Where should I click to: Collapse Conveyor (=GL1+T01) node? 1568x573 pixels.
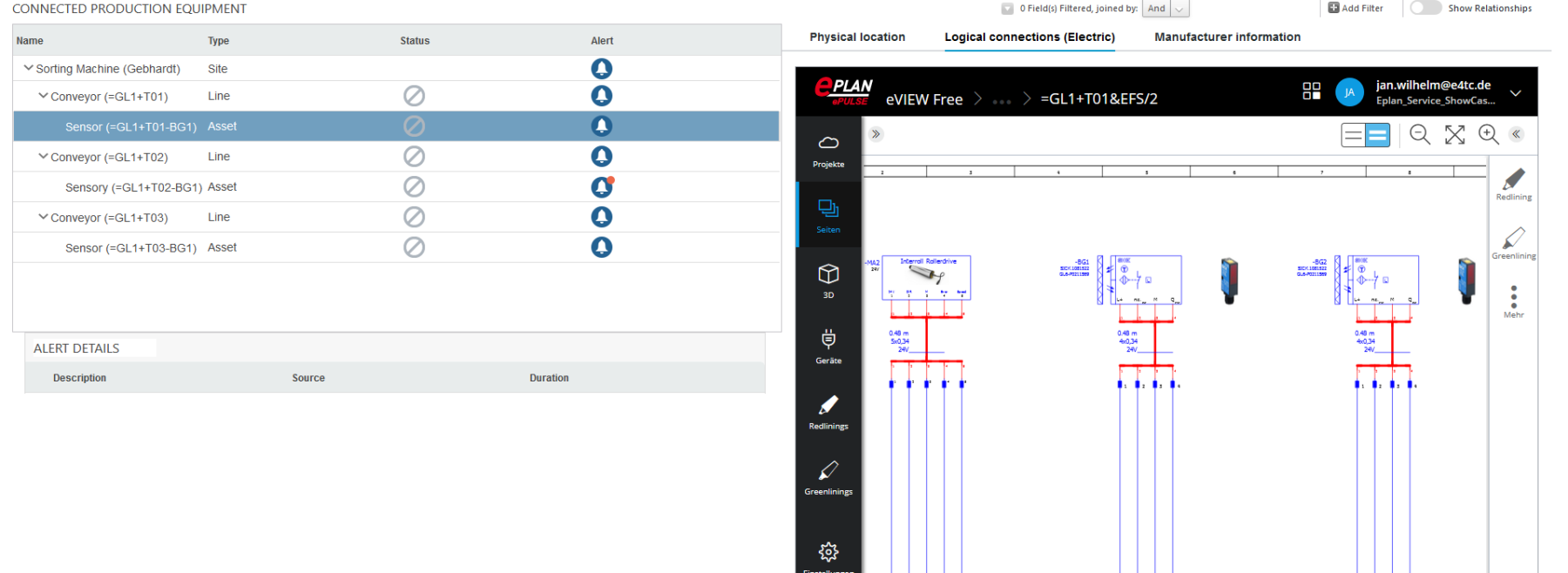43,96
